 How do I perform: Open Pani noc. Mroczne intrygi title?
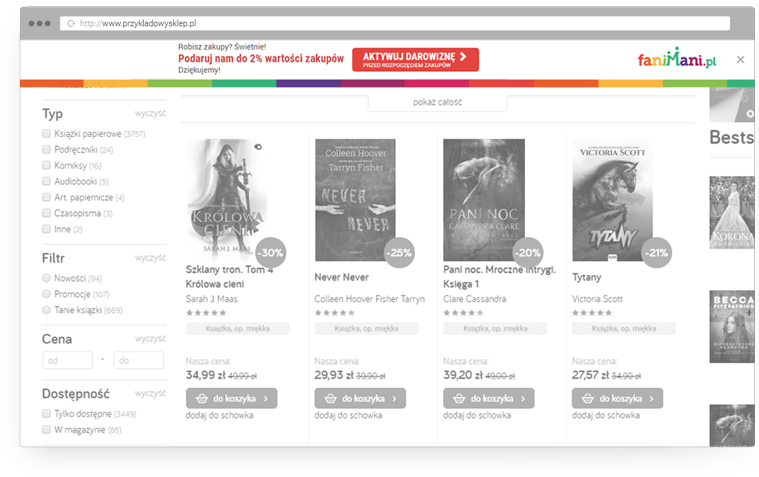500,277
